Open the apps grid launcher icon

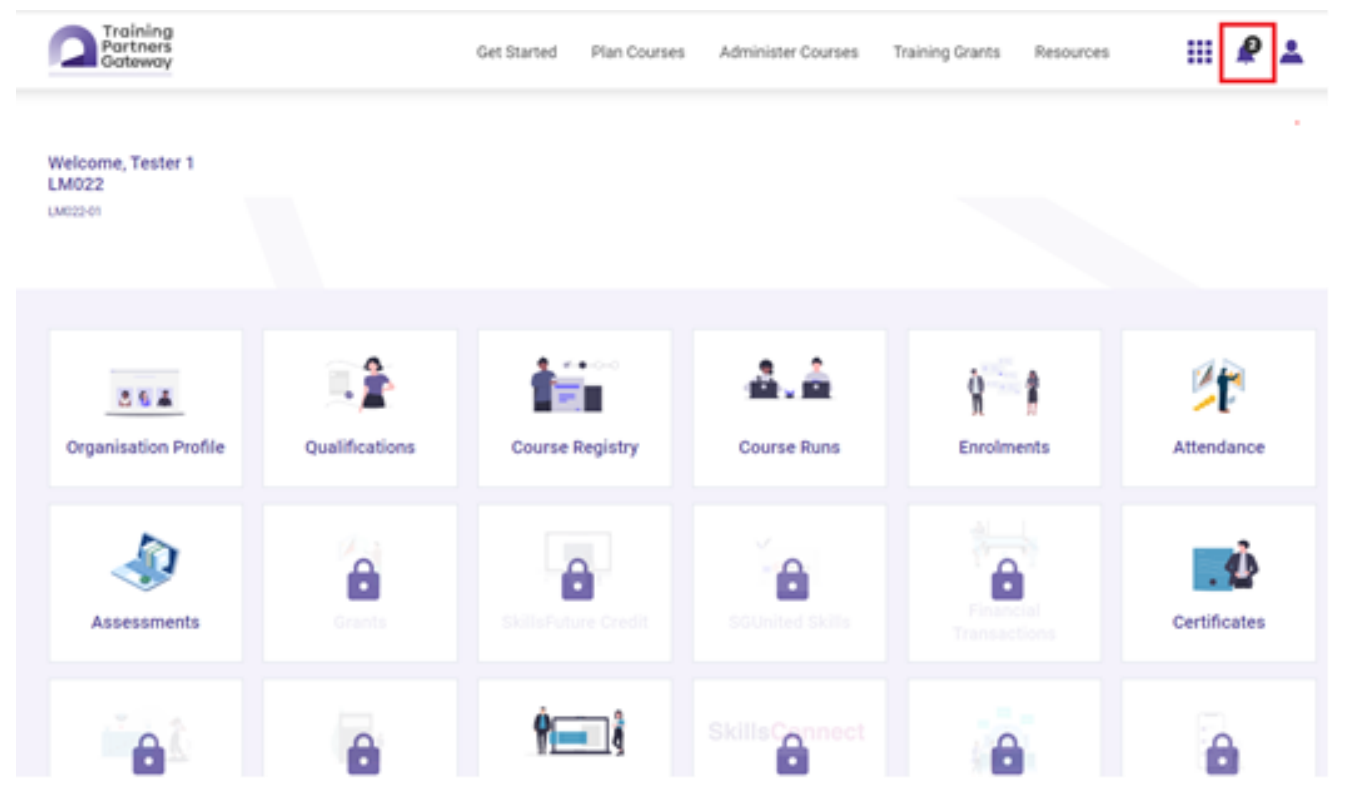tap(1199, 52)
